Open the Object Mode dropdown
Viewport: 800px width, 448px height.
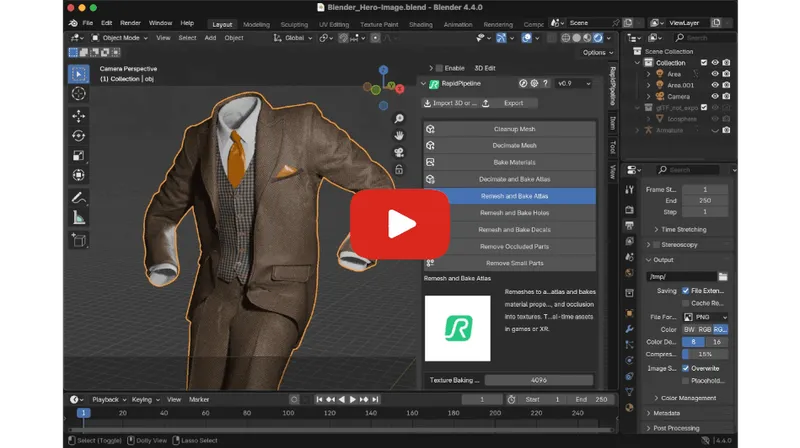click(120, 38)
